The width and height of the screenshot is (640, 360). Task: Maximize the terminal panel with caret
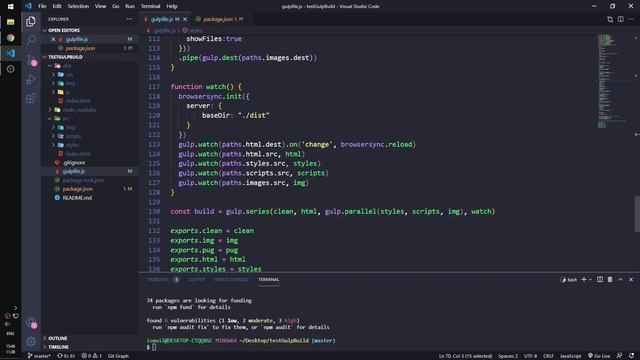[620, 280]
